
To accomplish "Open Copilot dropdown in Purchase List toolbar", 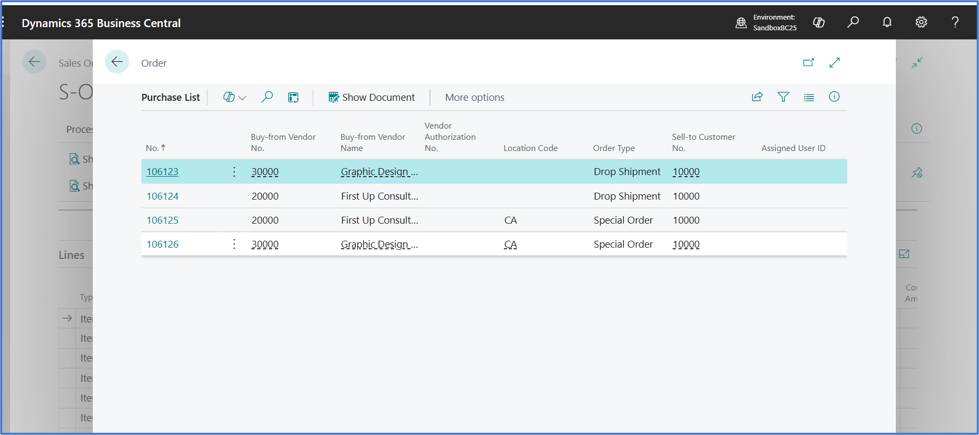I will 235,97.
